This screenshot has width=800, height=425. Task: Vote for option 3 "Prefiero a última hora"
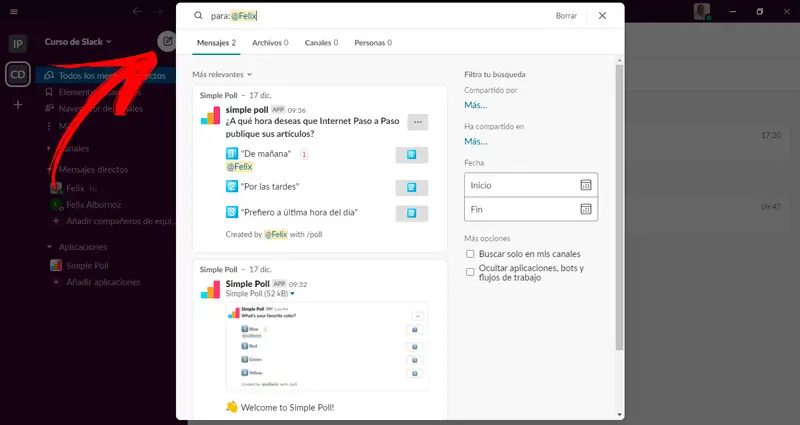coord(412,213)
